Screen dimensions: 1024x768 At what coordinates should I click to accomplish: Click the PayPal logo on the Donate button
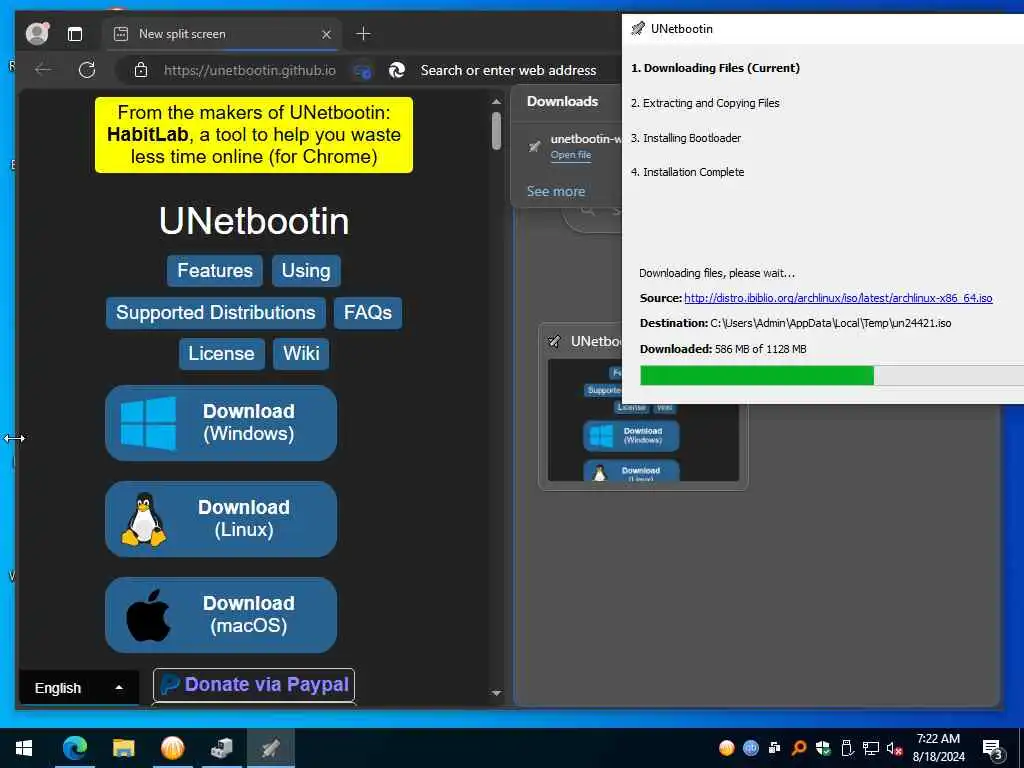(x=170, y=684)
